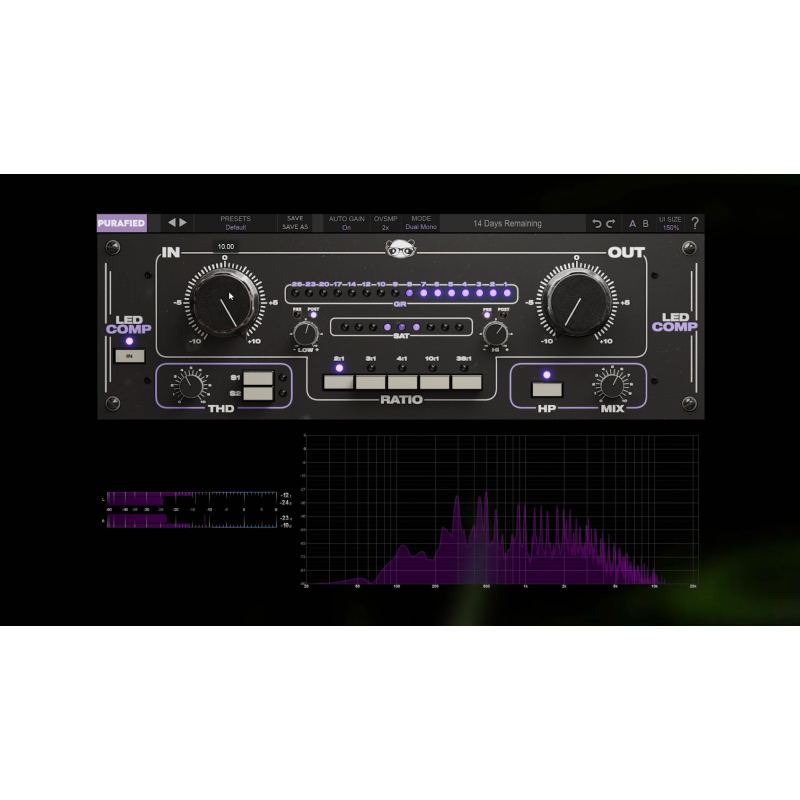Image resolution: width=800 pixels, height=800 pixels.
Task: Select PRE LED above the LOW knob
Action: [297, 315]
